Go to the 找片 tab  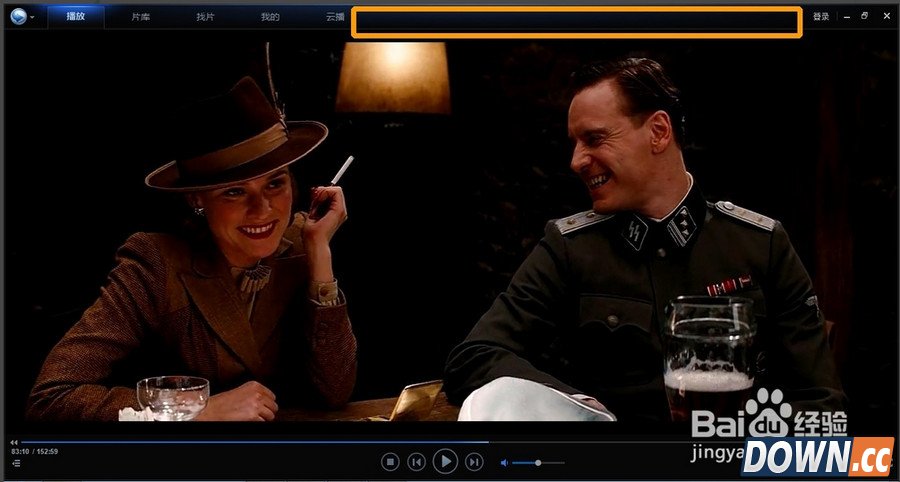coord(205,17)
